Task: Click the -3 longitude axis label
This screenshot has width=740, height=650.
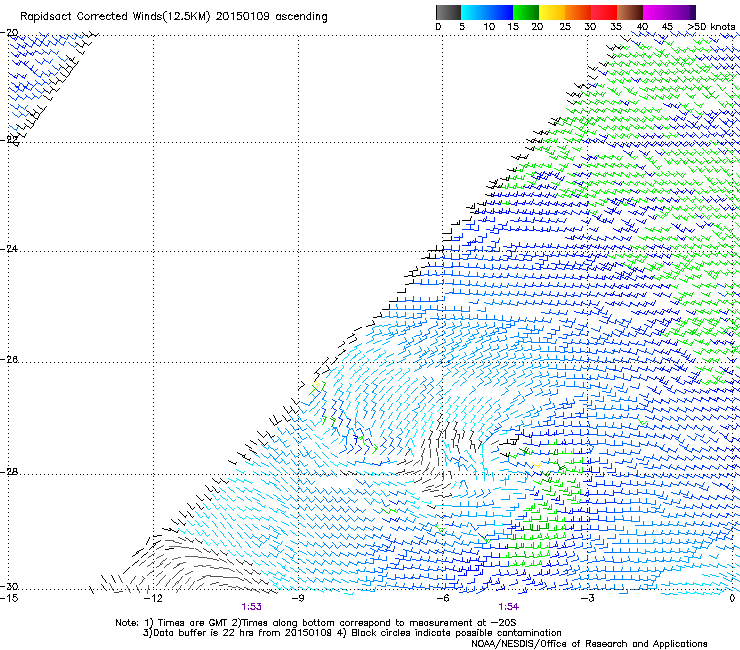Action: coord(588,598)
